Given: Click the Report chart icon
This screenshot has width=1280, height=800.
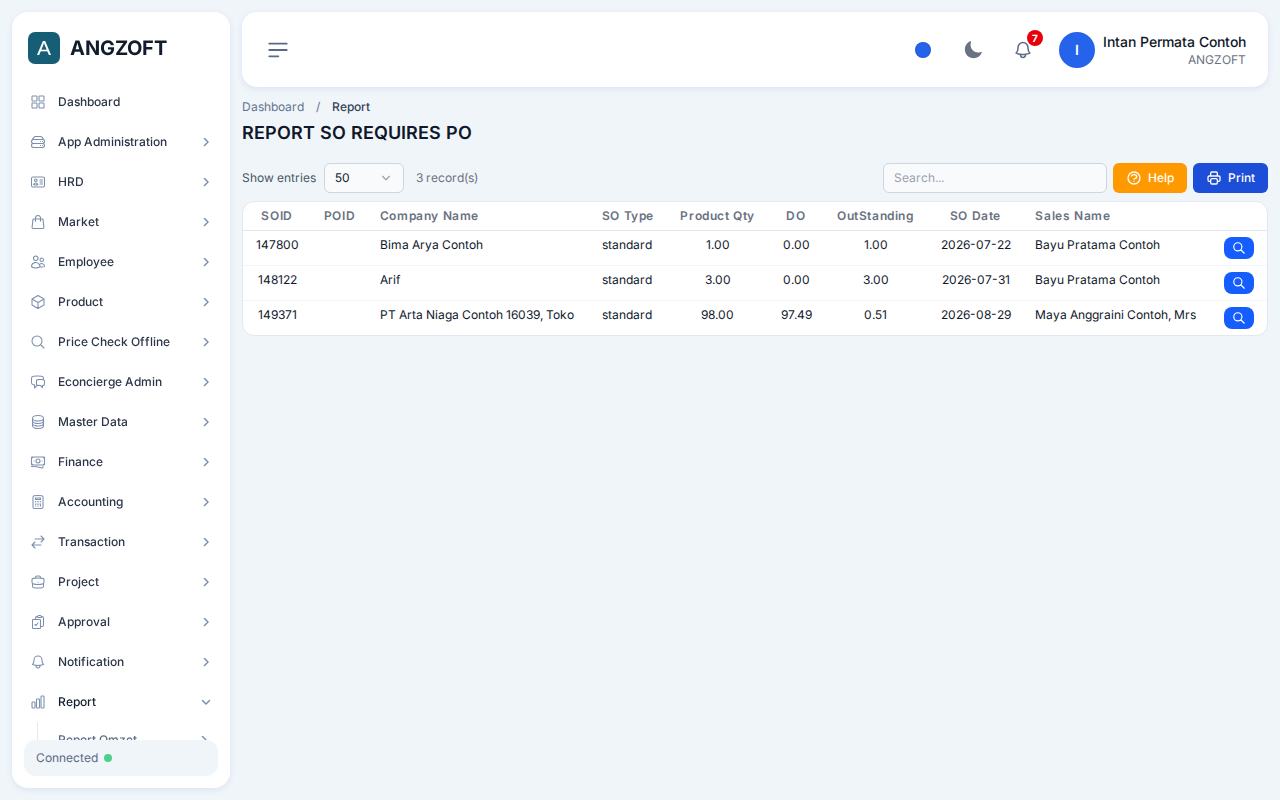Looking at the screenshot, I should click(38, 702).
